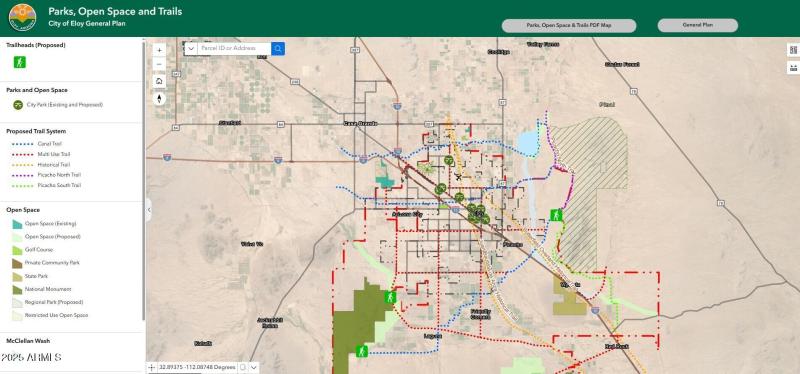
Task: Click the State Park tan swatch
Action: (17, 276)
